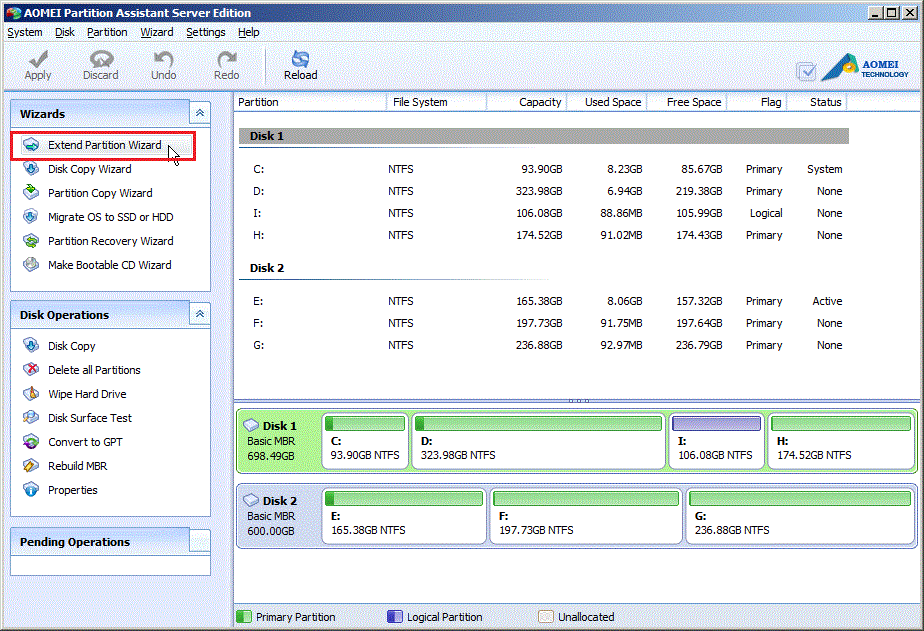This screenshot has height=631, width=924.
Task: Click the Partition Copy Wizard icon
Action: click(31, 193)
